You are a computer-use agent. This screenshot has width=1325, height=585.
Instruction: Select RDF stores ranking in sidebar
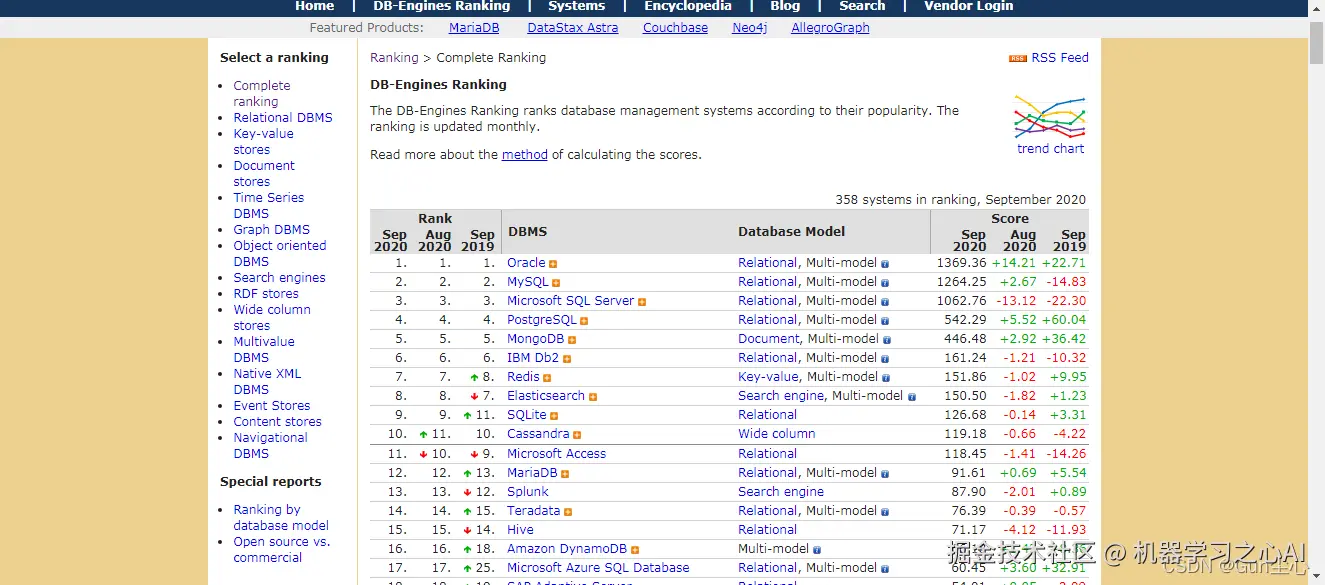(266, 294)
